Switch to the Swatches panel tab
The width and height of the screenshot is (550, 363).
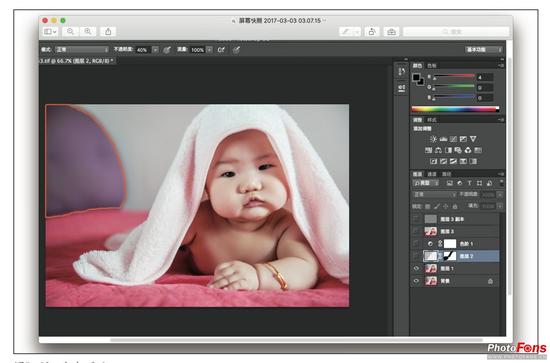(432, 66)
